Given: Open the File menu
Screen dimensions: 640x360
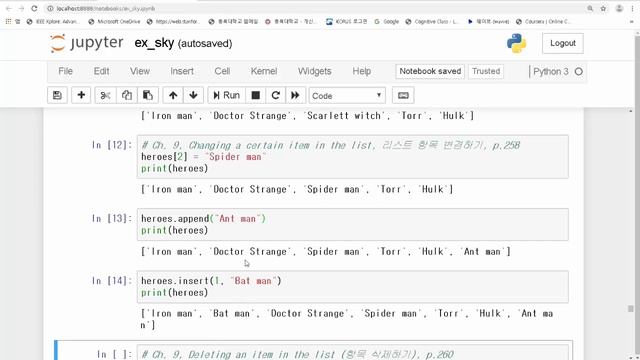Looking at the screenshot, I should pos(65,71).
